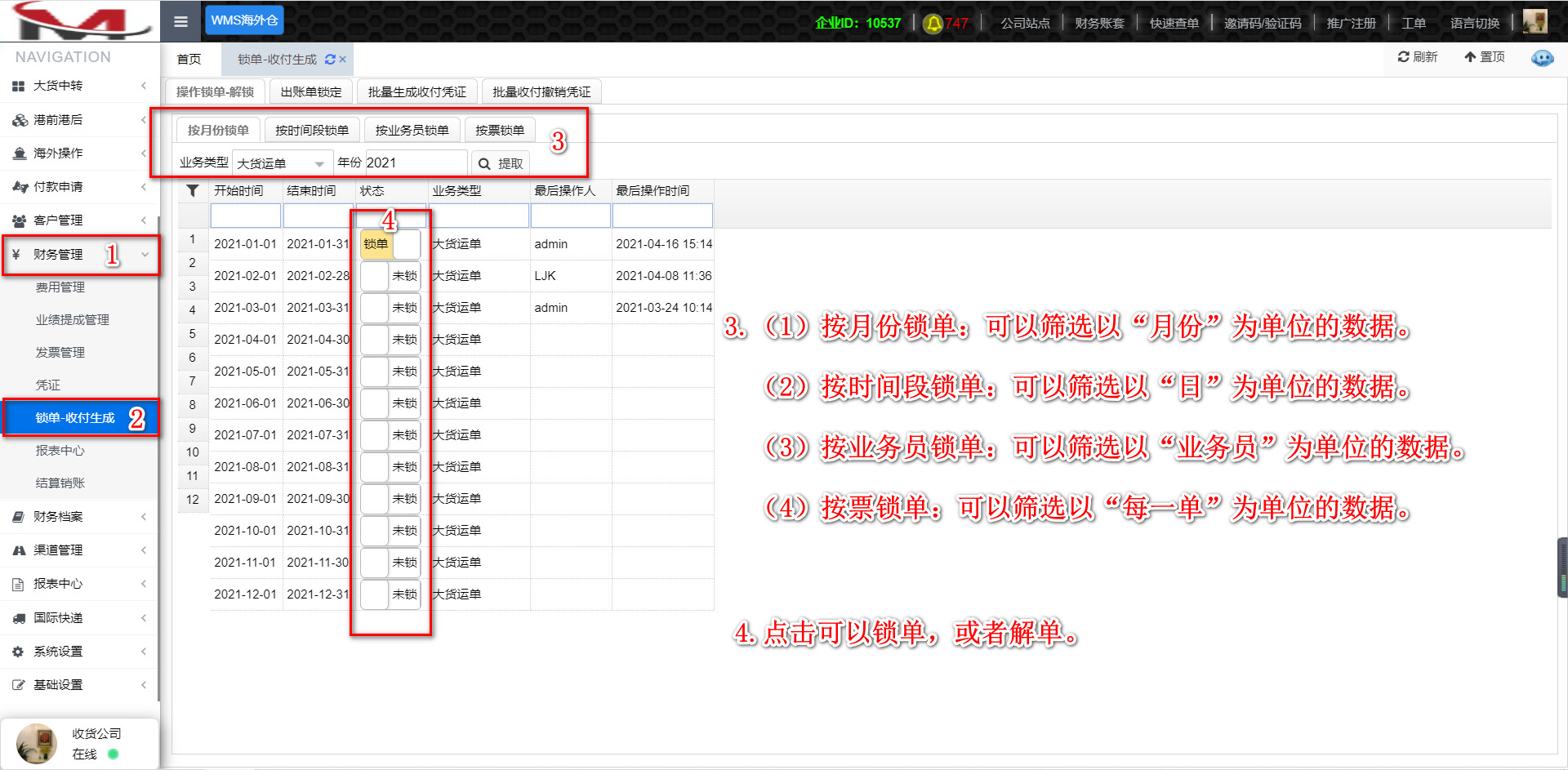1568x770 pixels.
Task: Toggle lock switch for 2021-03-01 row
Action: point(390,308)
